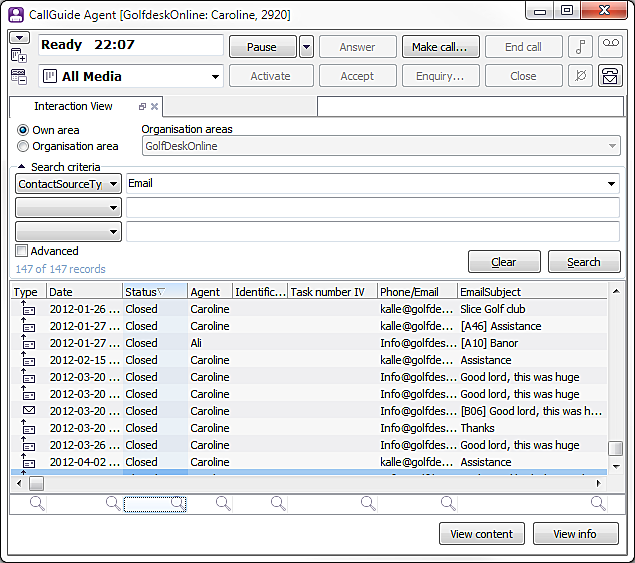The width and height of the screenshot is (635, 563).
Task: Click the View info button
Action: 575,534
